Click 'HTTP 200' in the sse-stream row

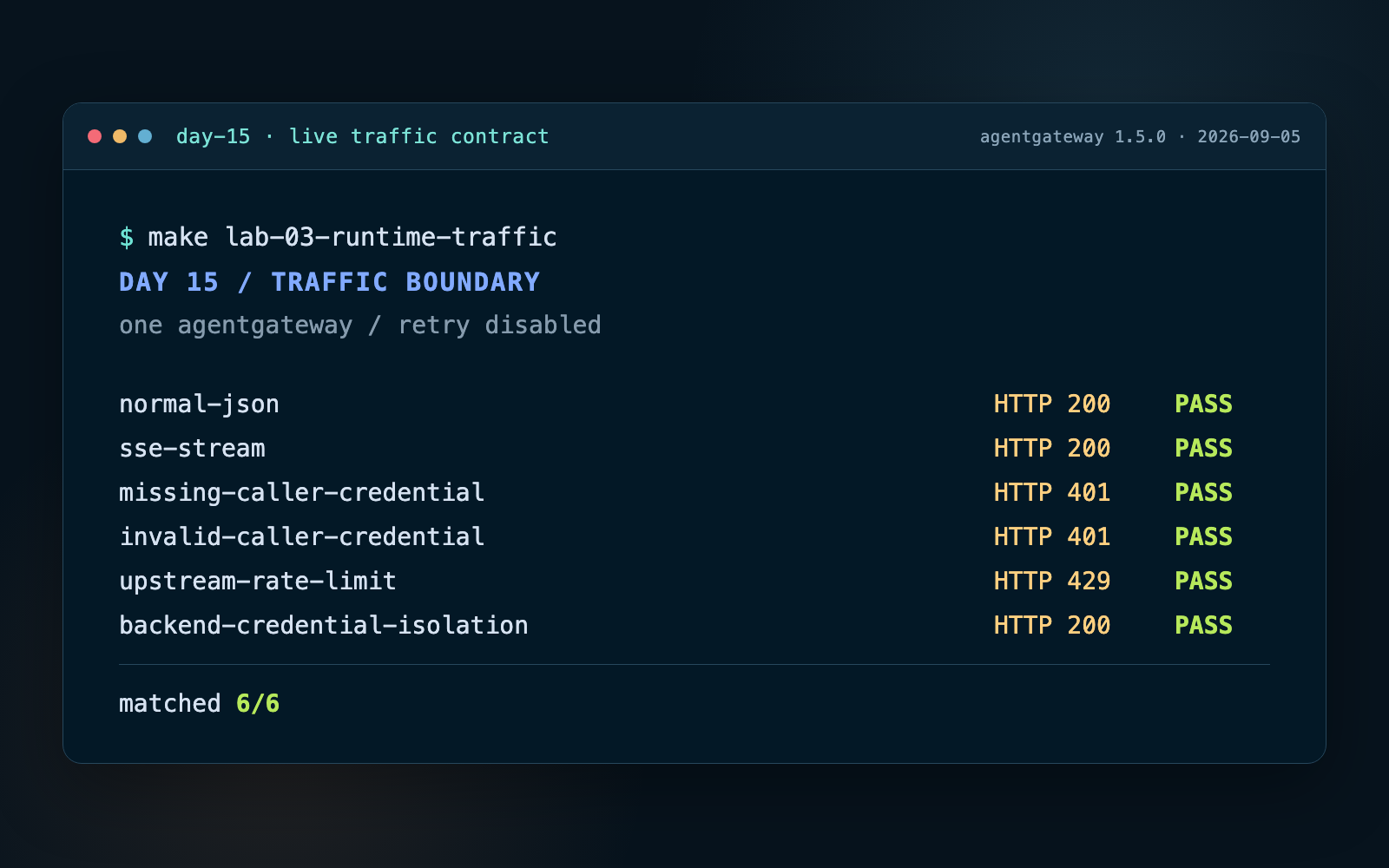click(x=1052, y=449)
